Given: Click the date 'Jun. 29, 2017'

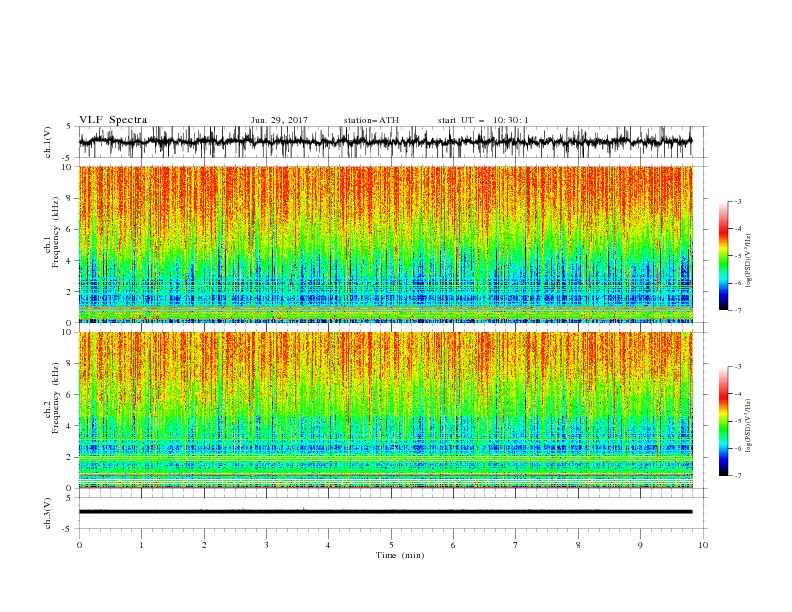Looking at the screenshot, I should [x=279, y=120].
